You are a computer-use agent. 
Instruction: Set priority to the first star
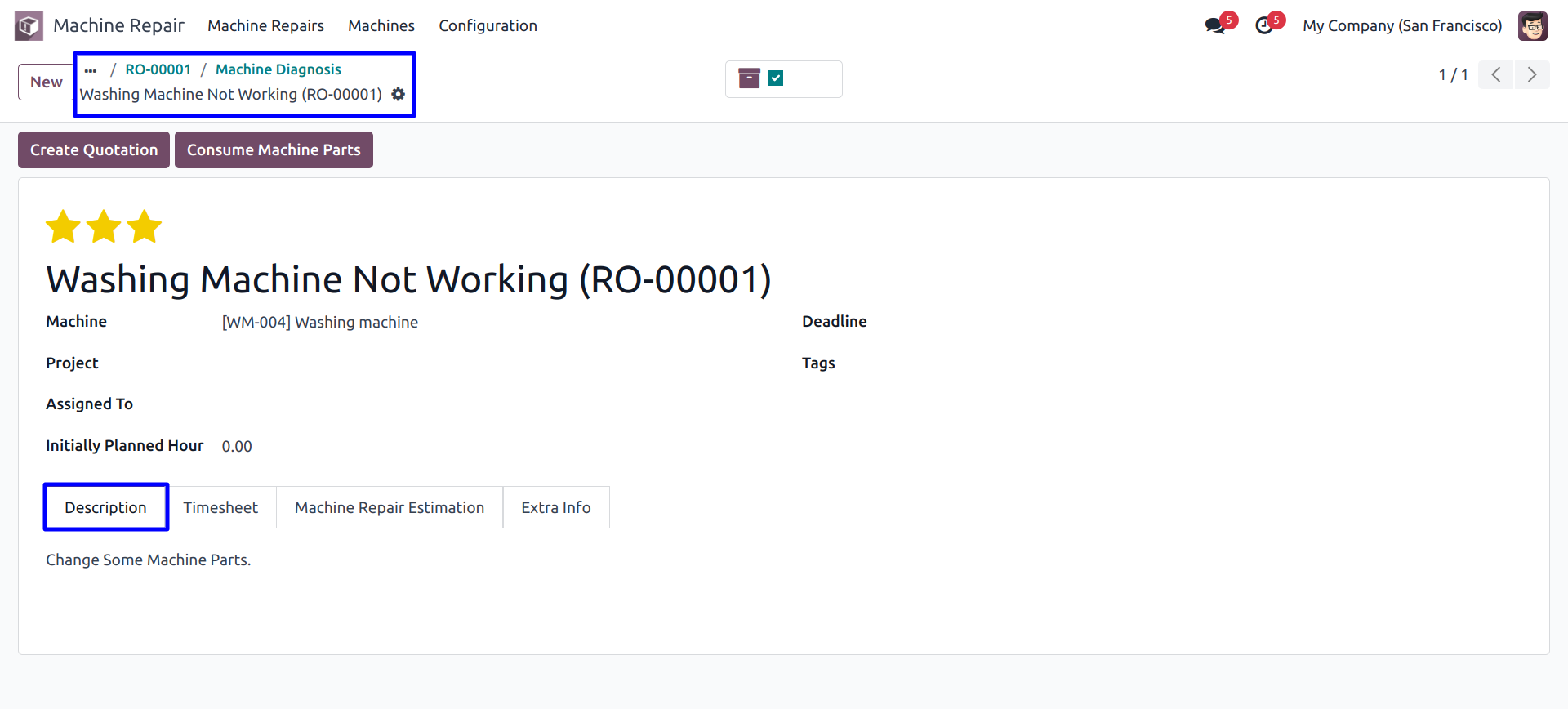click(63, 226)
